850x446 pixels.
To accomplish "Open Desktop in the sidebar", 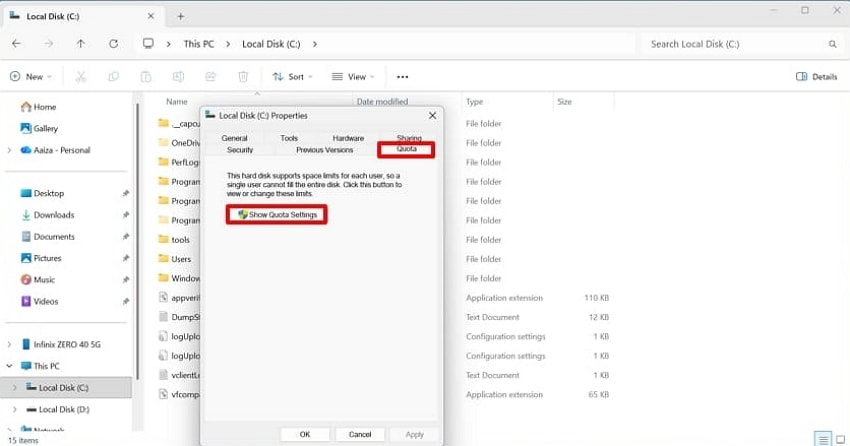I will (x=42, y=193).
